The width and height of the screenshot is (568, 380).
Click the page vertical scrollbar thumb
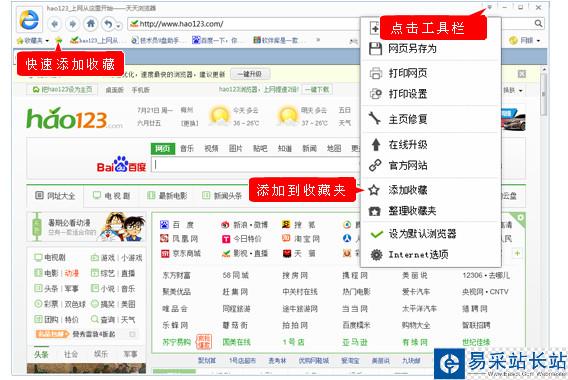(x=544, y=94)
